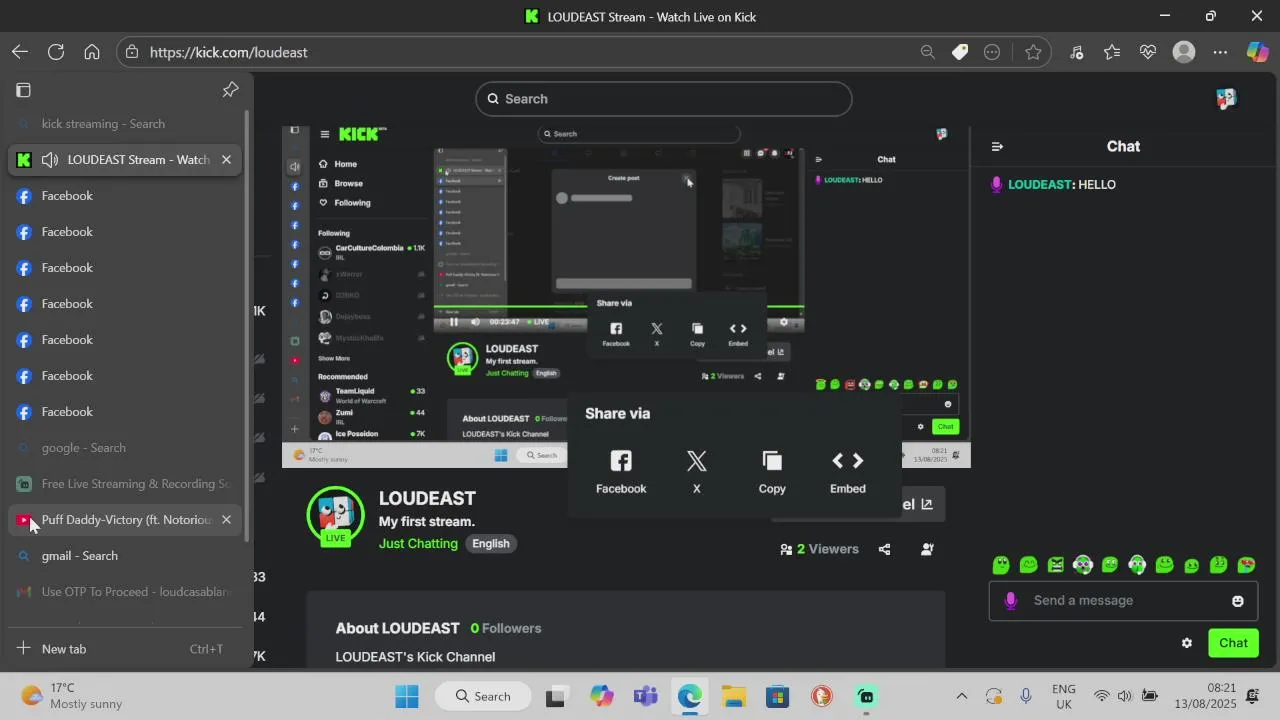Click the share icon beside Viewers
1280x720 pixels.
tap(884, 549)
